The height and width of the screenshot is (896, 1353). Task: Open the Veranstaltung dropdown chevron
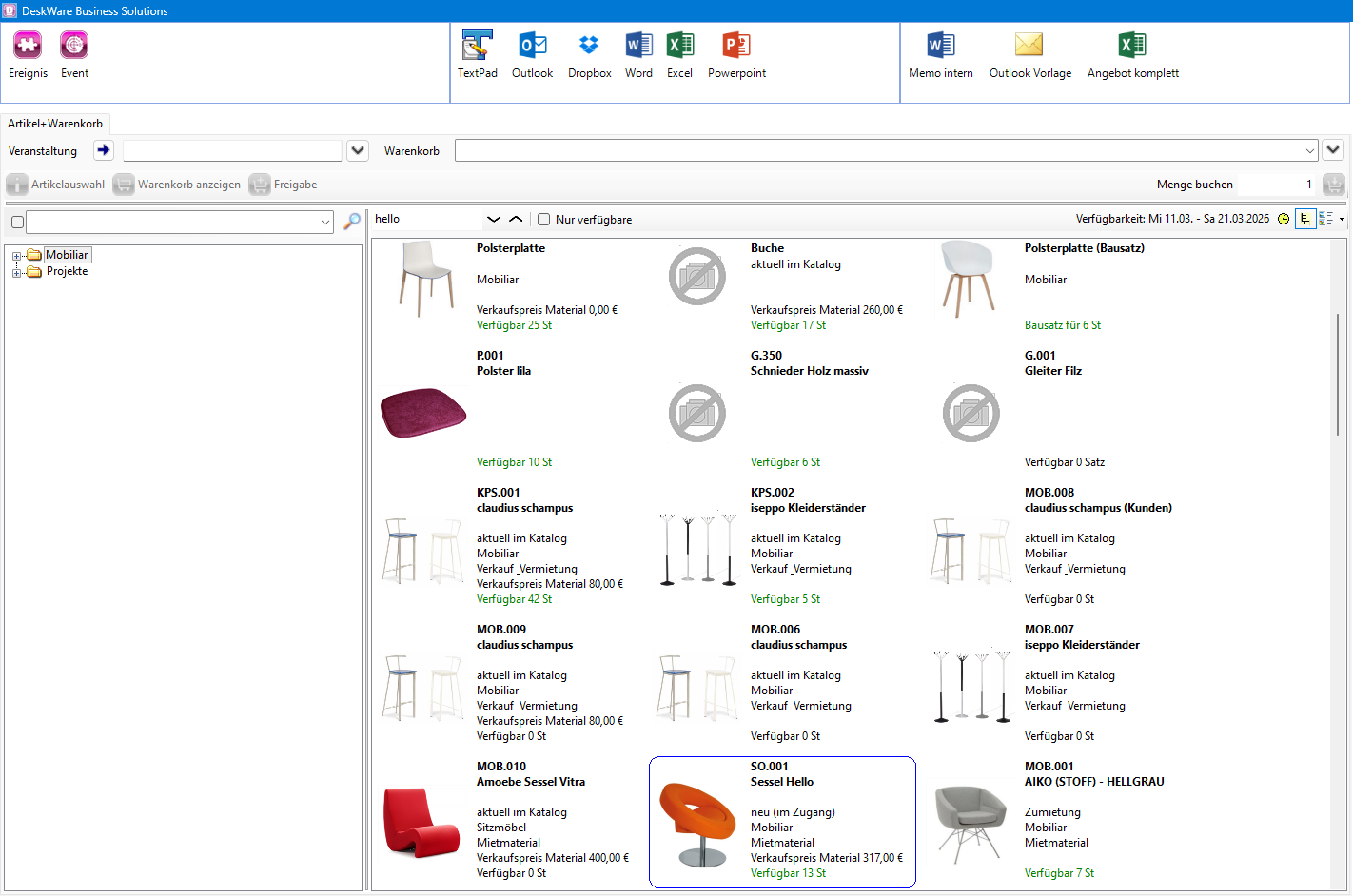tap(357, 150)
